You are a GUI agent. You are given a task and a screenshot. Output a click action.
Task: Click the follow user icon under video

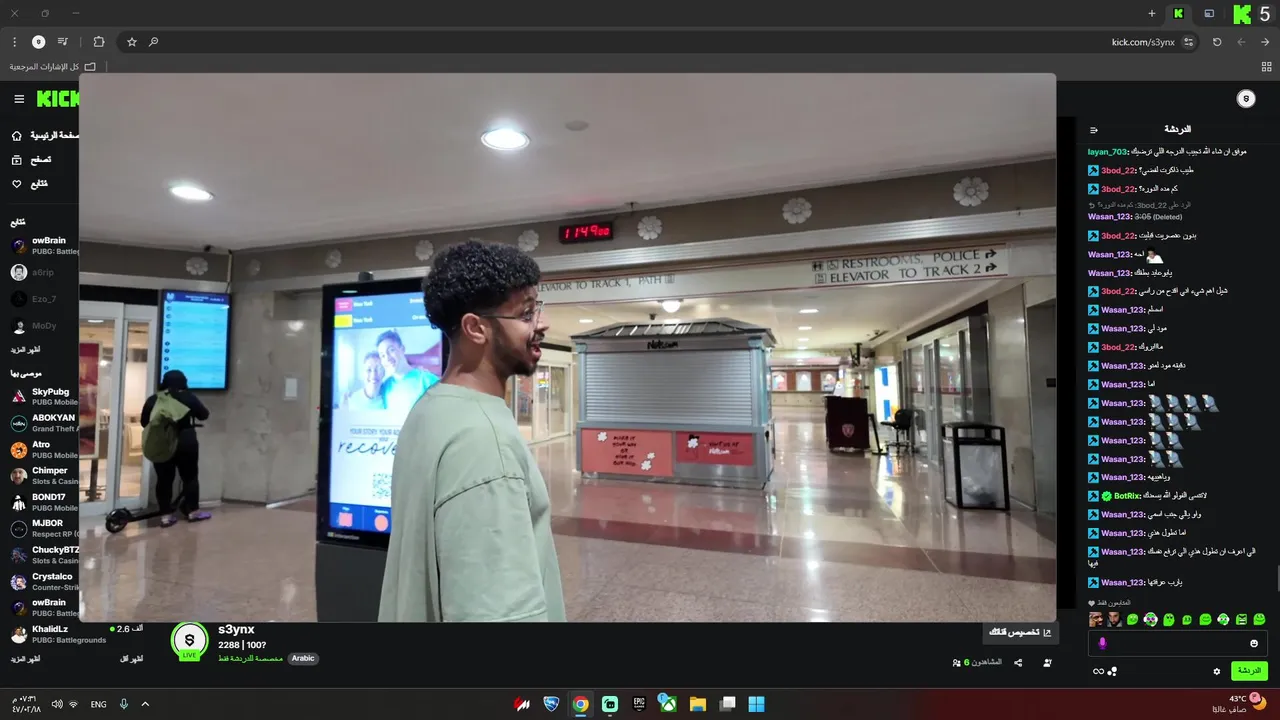(x=1047, y=663)
